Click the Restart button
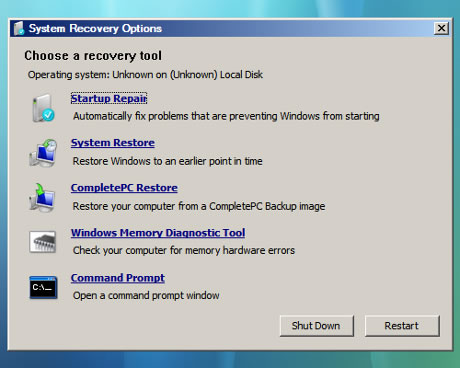The width and height of the screenshot is (460, 368). pyautogui.click(x=402, y=326)
